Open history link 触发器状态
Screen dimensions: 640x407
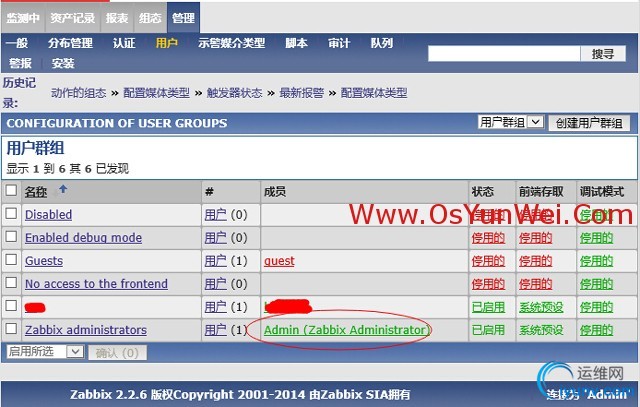(x=234, y=93)
